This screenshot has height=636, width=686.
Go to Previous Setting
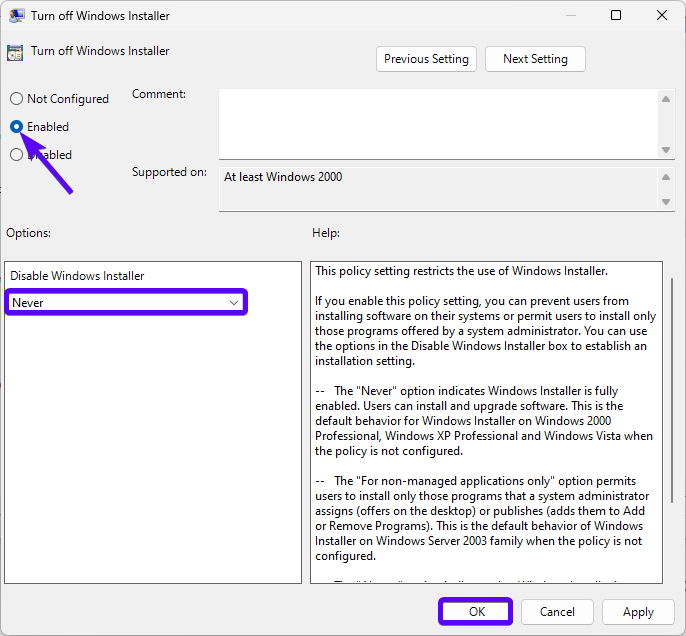pyautogui.click(x=426, y=59)
